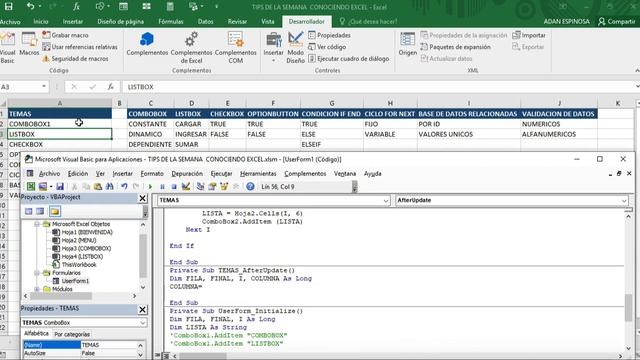This screenshot has width=640, height=360.
Task: Open the Diseño de página tab
Action: [x=120, y=21]
